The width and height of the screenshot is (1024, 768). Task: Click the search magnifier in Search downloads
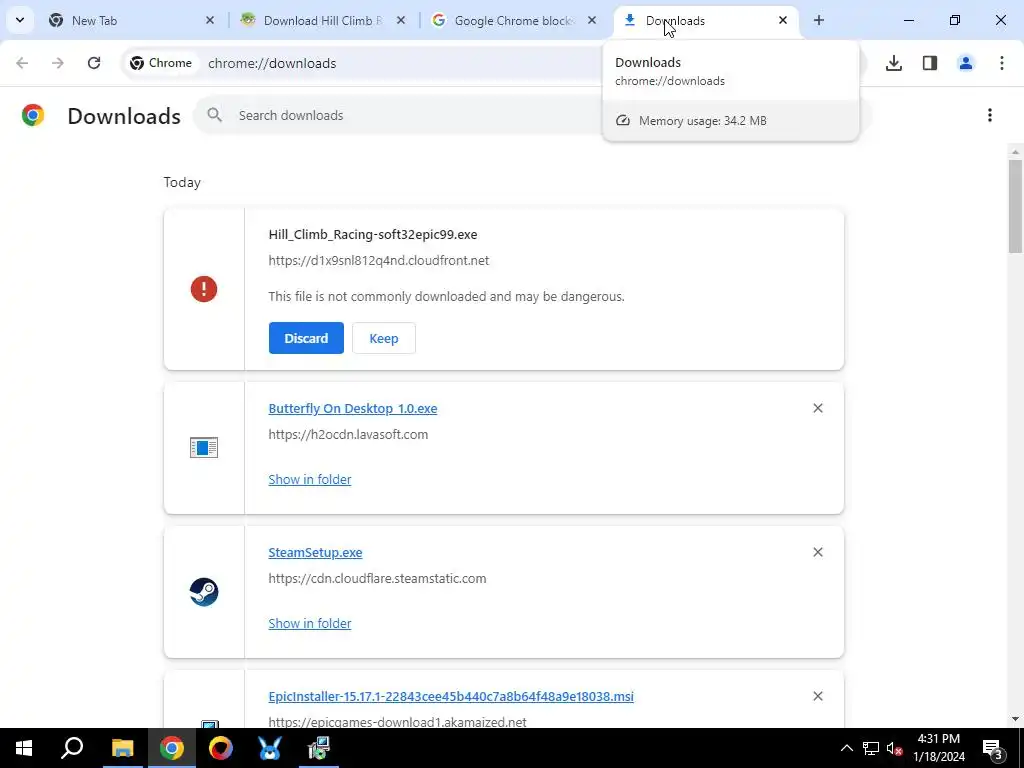tap(214, 115)
